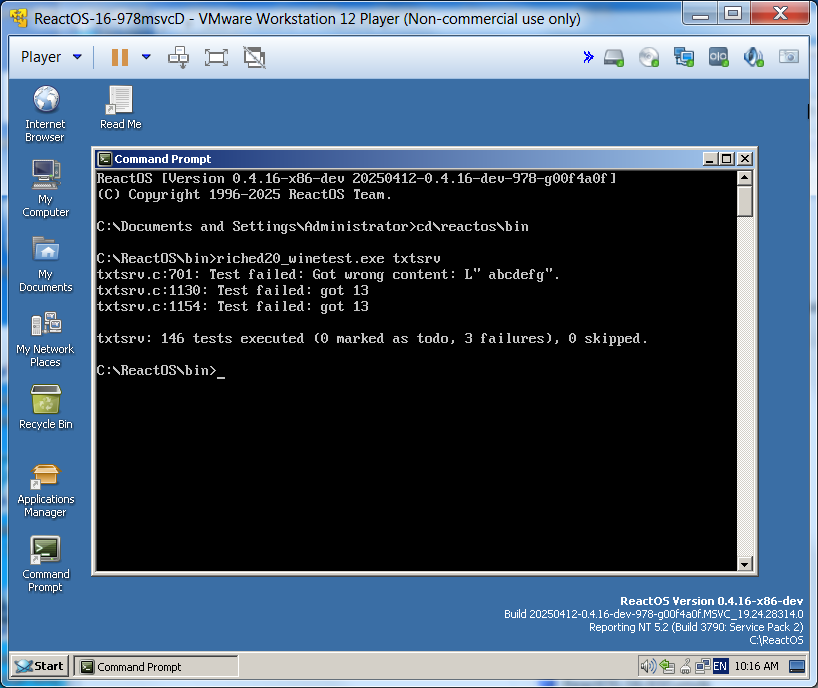
Task: Select the My Computer desktop icon
Action: (x=45, y=189)
